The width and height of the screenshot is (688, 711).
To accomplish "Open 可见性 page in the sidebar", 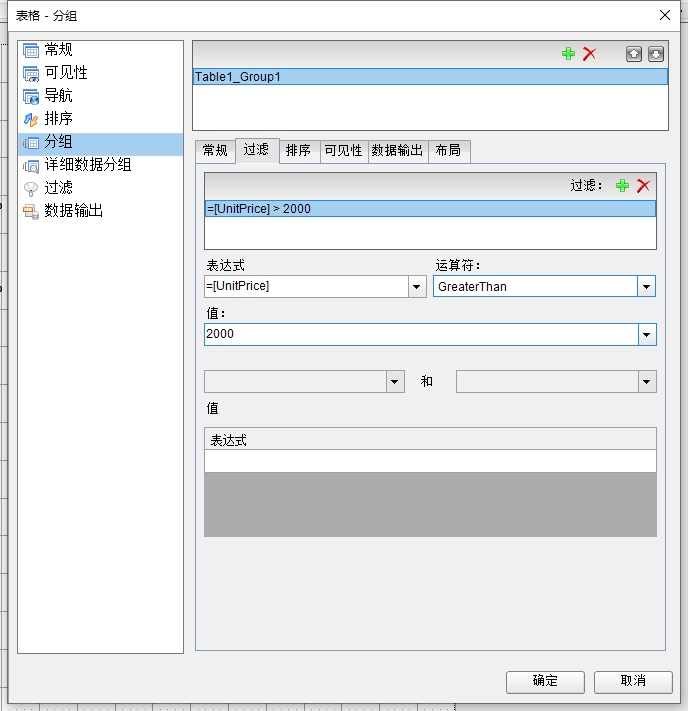I will pyautogui.click(x=66, y=73).
